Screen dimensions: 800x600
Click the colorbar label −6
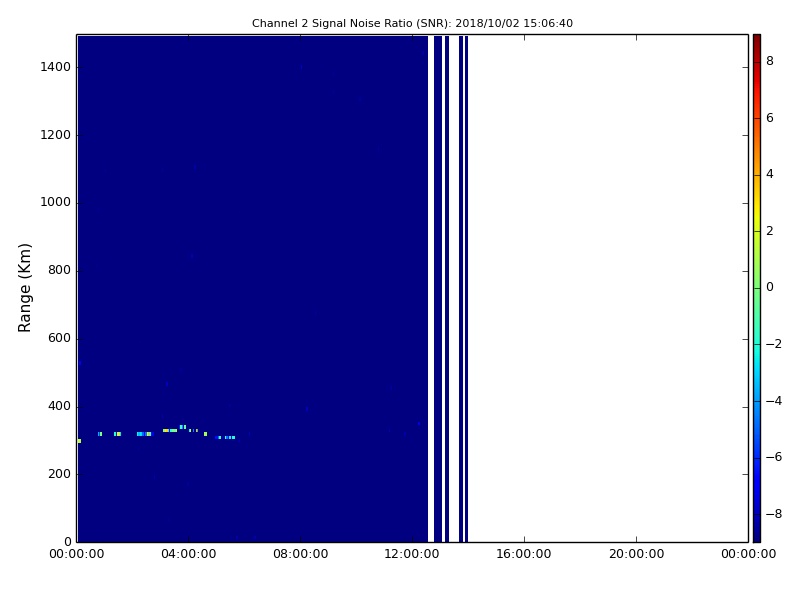pyautogui.click(x=774, y=457)
